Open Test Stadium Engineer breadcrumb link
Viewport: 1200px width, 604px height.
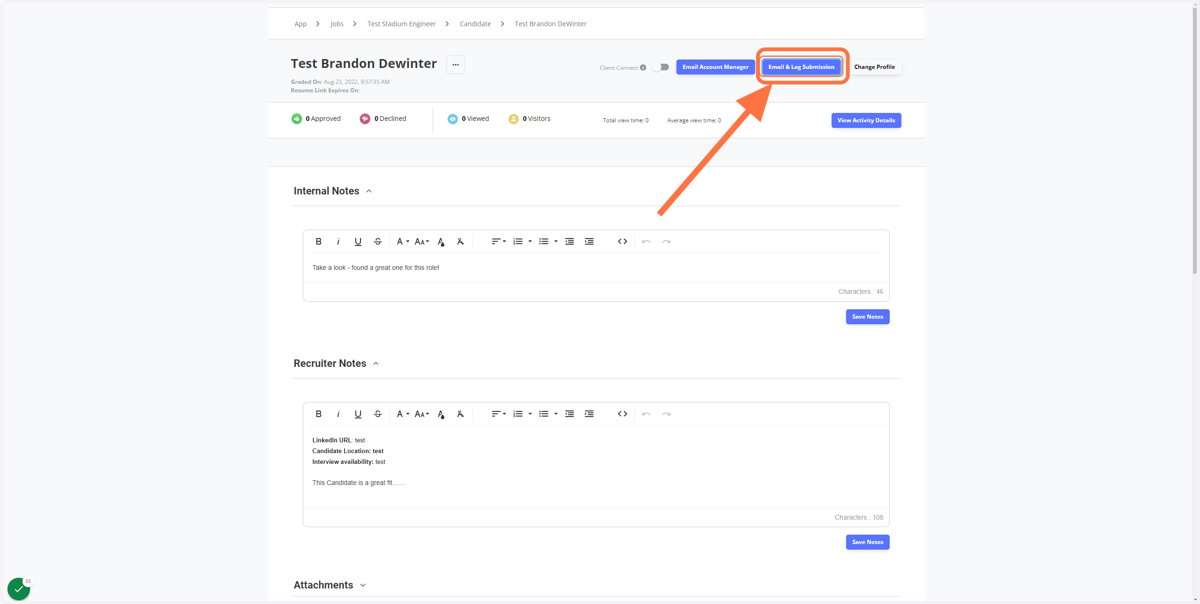tap(401, 24)
